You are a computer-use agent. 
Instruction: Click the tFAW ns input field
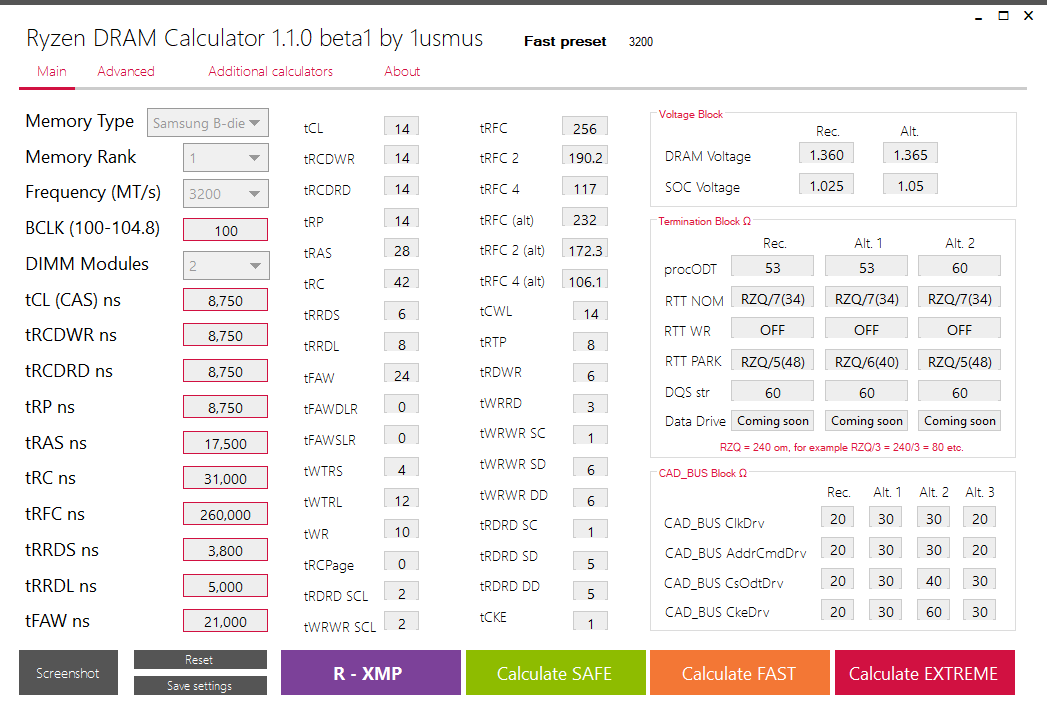226,621
